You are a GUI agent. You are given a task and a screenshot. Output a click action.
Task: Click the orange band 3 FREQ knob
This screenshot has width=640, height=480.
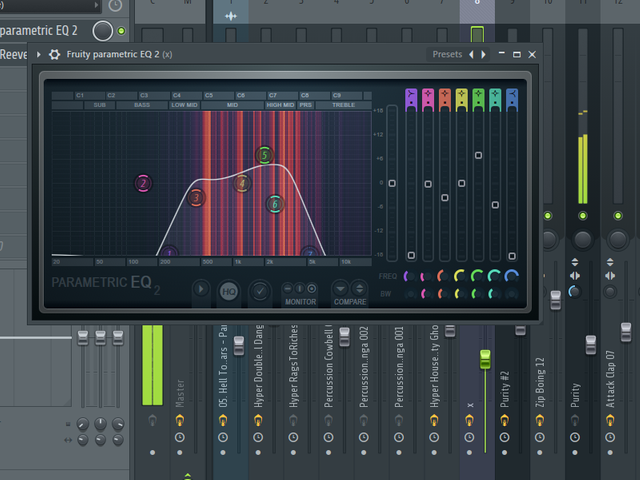443,276
